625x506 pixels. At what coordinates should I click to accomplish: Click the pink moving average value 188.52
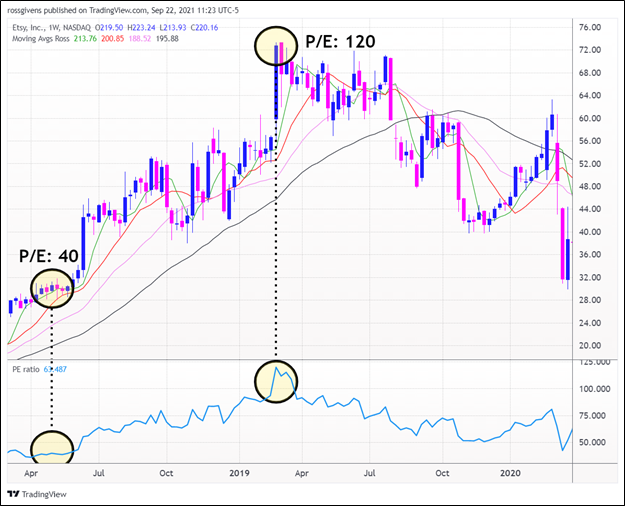(x=140, y=39)
